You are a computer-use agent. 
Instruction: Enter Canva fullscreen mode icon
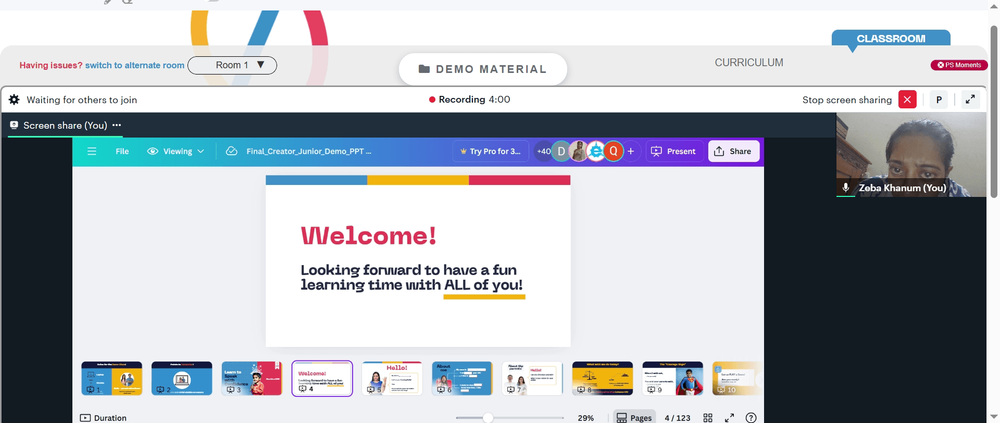tap(730, 418)
